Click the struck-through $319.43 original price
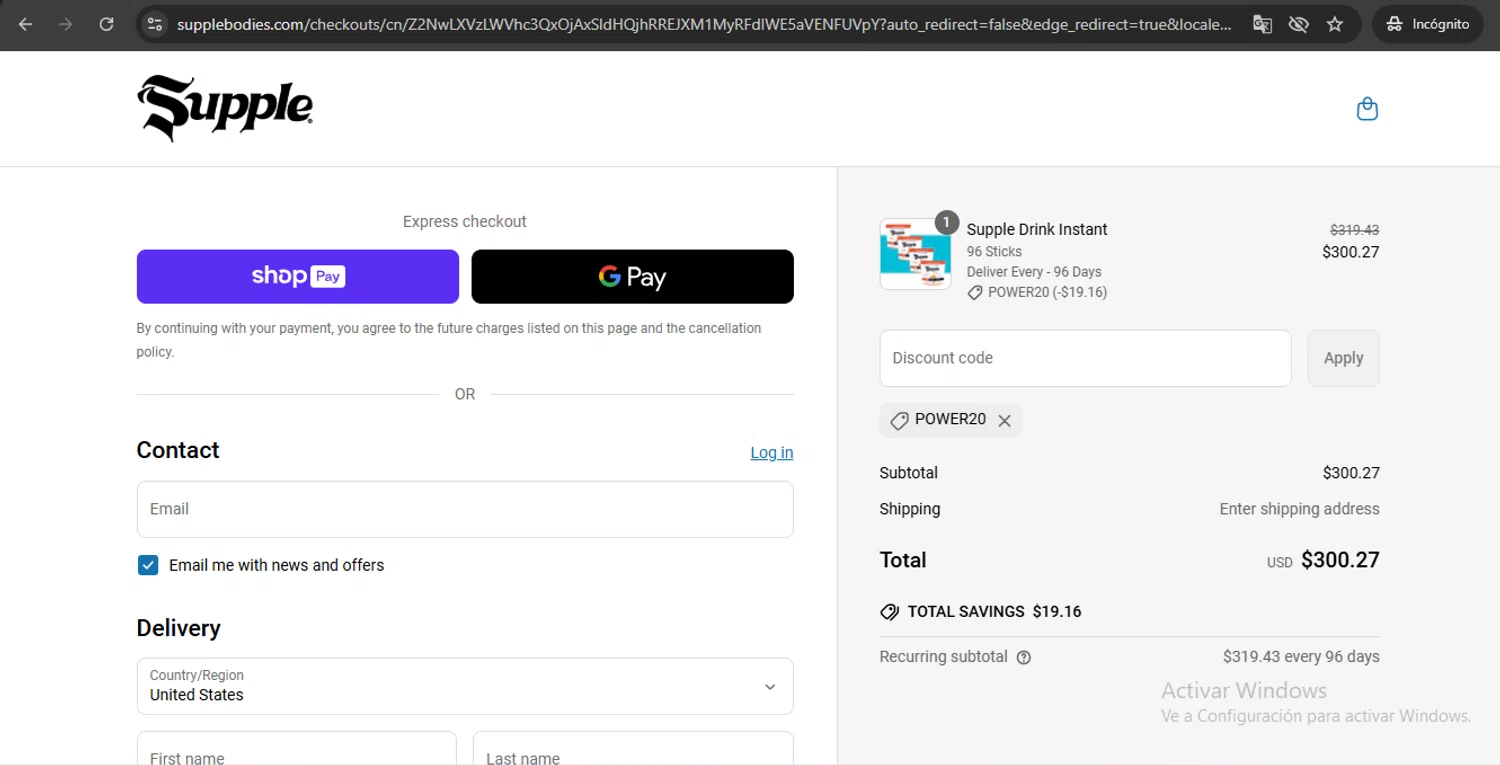The width and height of the screenshot is (1500, 765). click(x=1354, y=230)
